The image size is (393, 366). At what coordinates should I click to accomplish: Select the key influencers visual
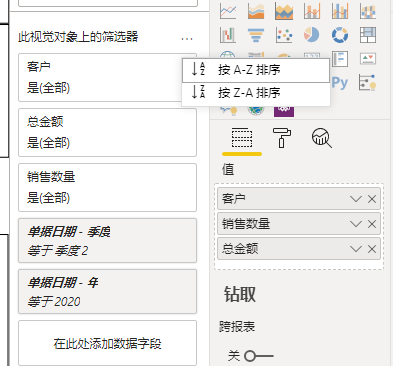click(368, 83)
